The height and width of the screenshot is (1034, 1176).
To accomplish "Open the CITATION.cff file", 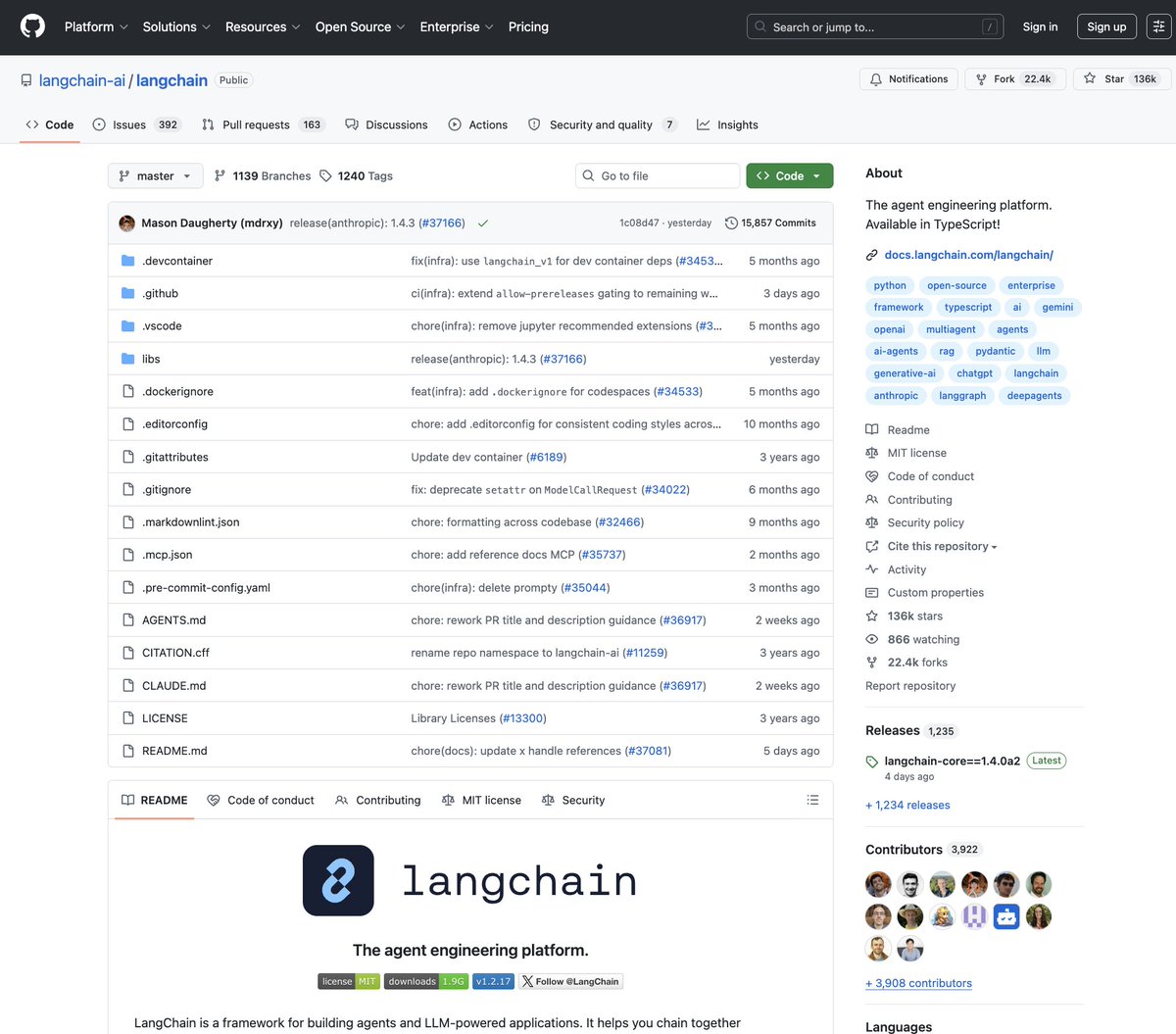I will point(175,653).
